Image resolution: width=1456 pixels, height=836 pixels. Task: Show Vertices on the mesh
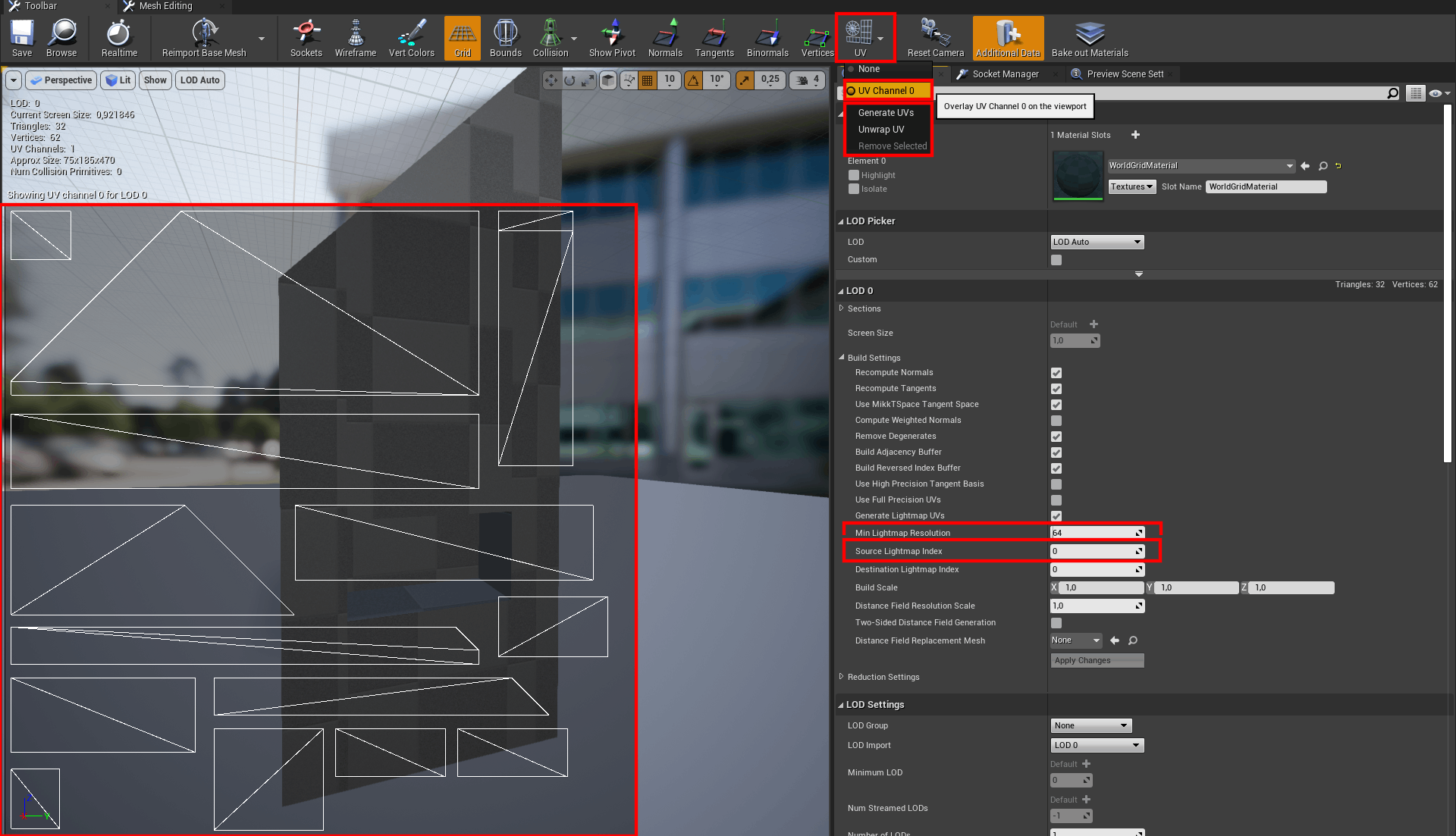pyautogui.click(x=817, y=38)
